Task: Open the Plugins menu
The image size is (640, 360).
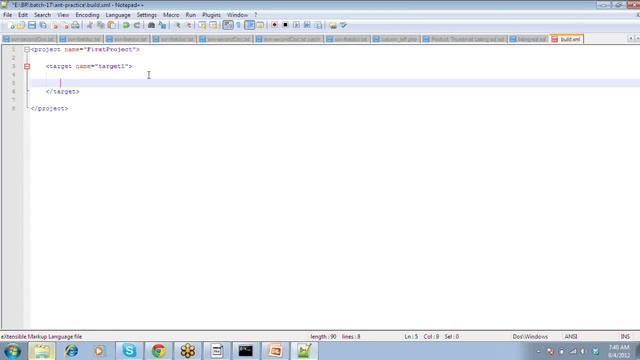Action: click(x=211, y=15)
